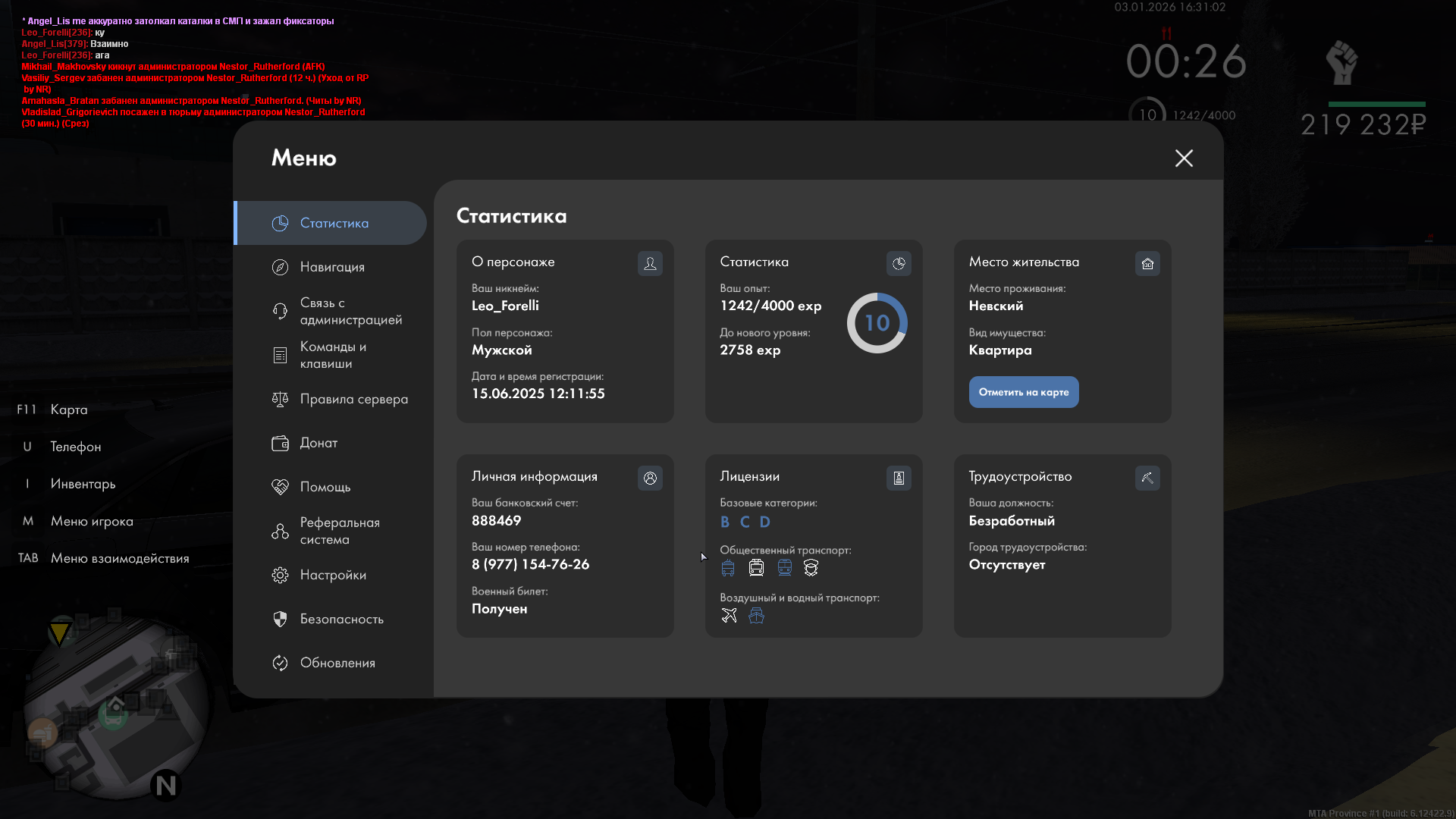
Task: Click the category B license letter
Action: [725, 522]
